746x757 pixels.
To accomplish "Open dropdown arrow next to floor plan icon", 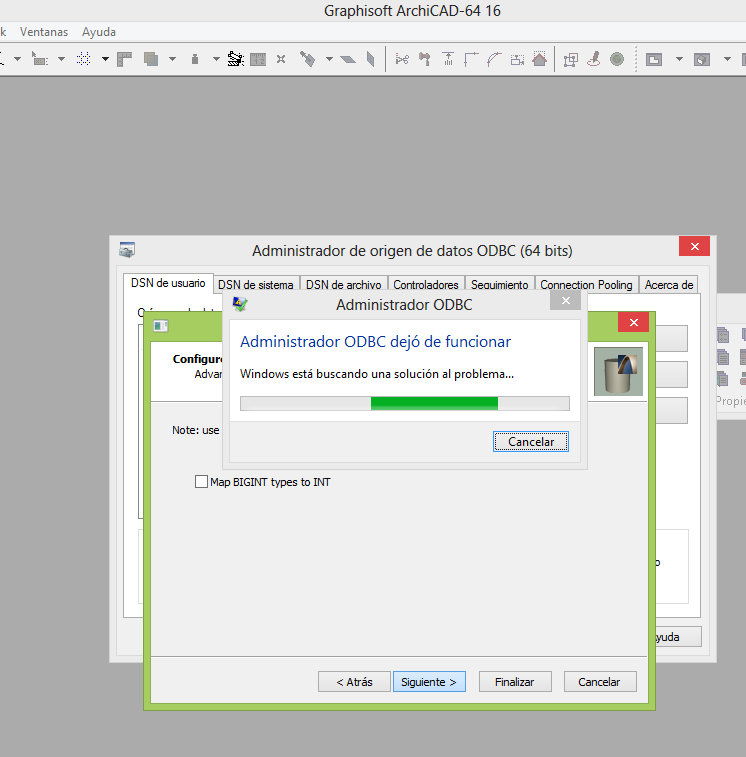I will pos(679,59).
